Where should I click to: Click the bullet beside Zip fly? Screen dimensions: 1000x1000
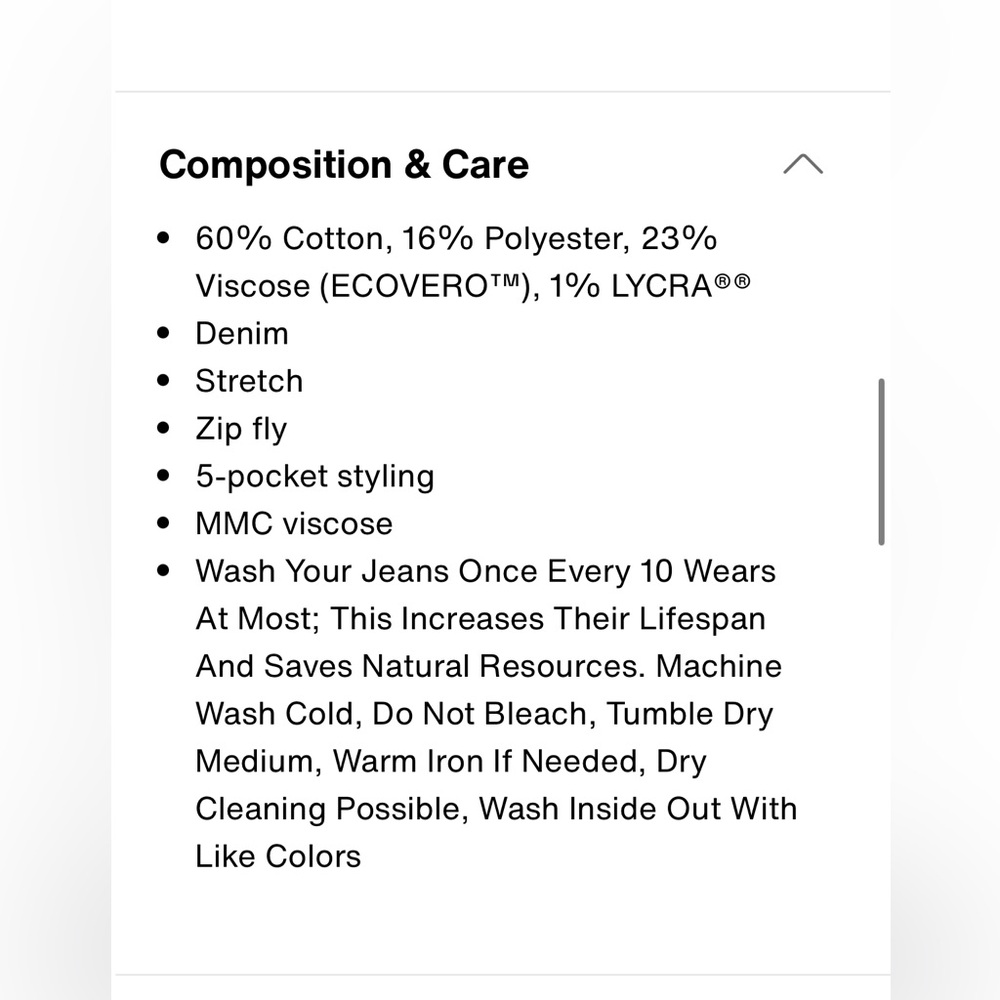pyautogui.click(x=163, y=428)
